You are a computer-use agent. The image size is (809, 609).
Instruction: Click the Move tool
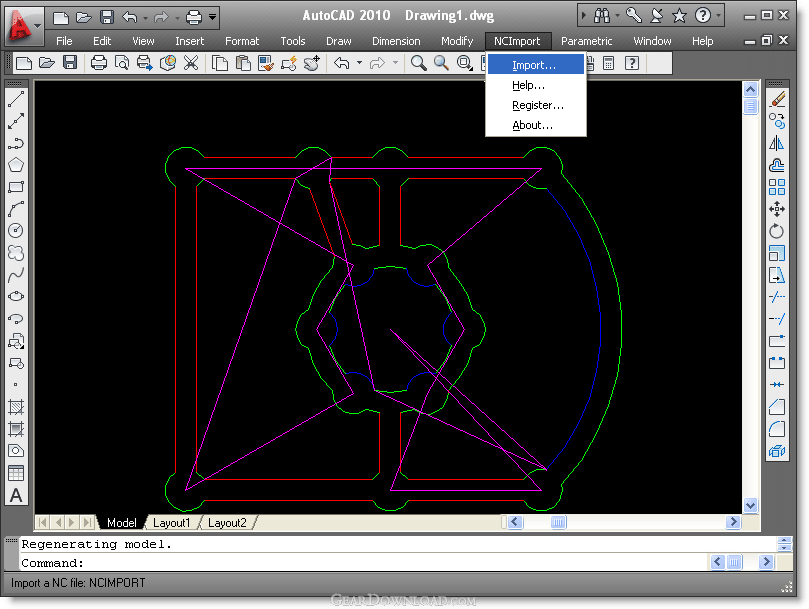[777, 209]
